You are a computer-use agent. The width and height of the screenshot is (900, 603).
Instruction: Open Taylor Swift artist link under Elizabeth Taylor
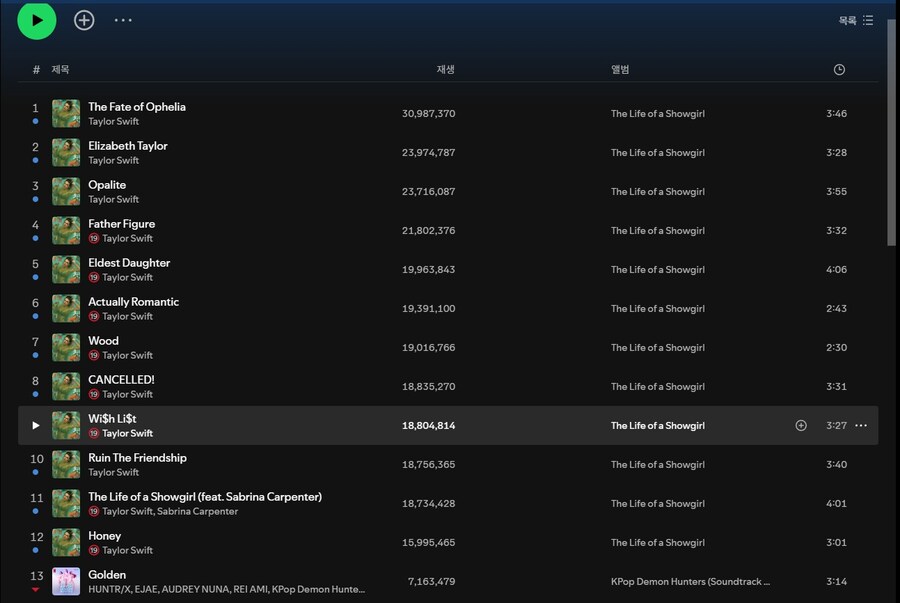(x=113, y=160)
